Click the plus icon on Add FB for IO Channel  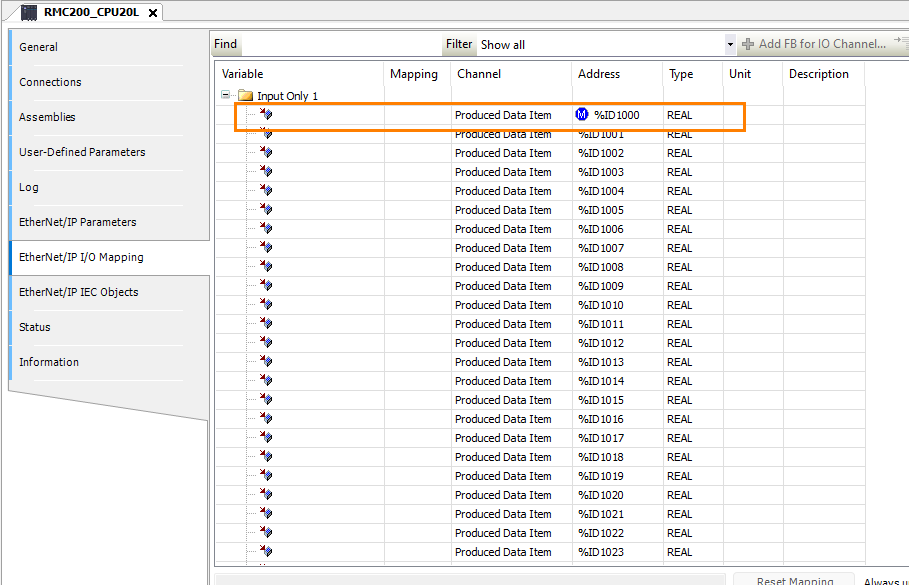coord(748,44)
